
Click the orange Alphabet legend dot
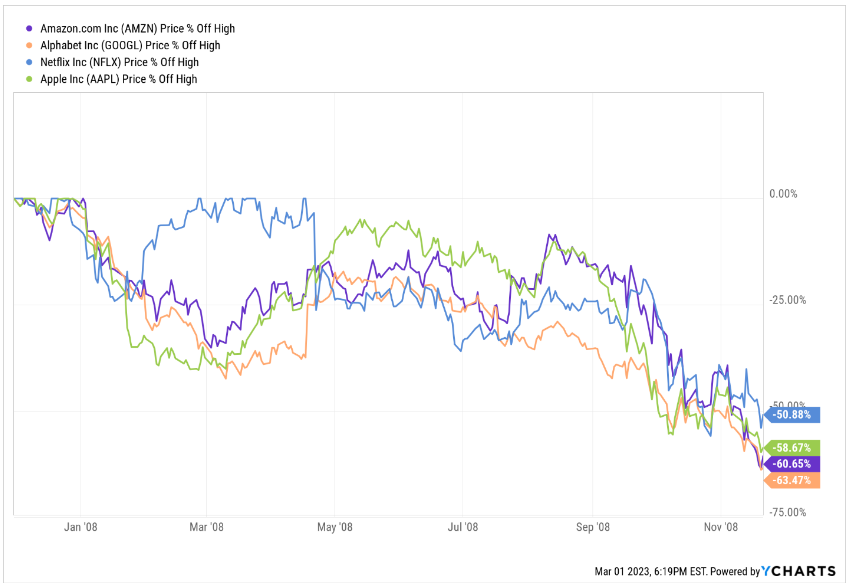31,45
